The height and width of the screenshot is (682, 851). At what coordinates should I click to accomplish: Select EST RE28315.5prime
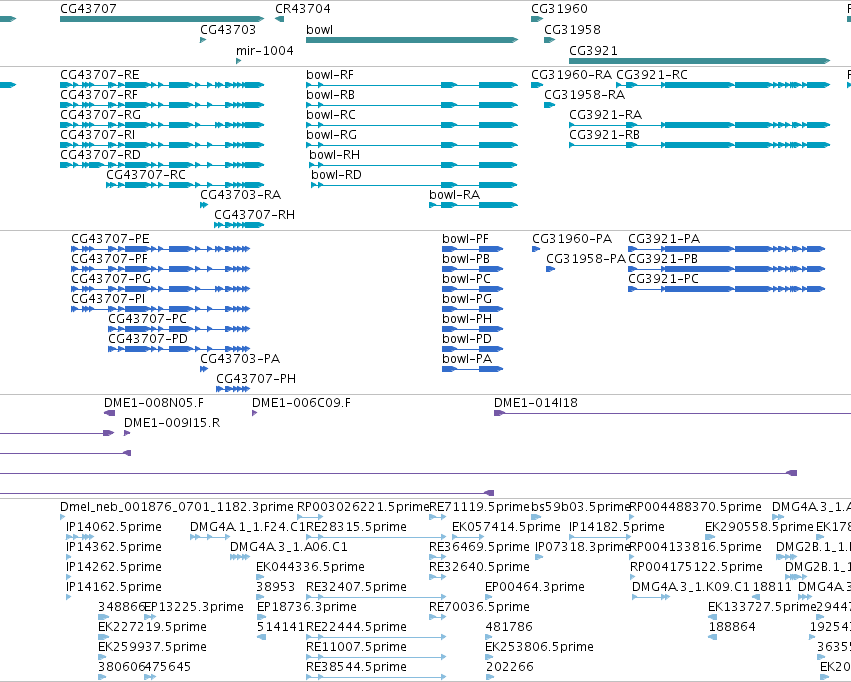click(x=376, y=537)
